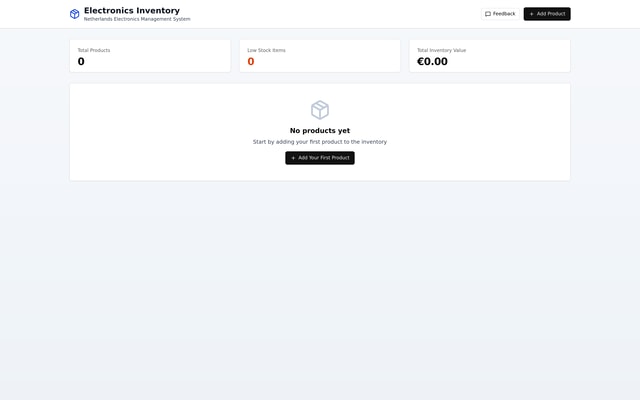Click the plus icon in Add Product
The image size is (640, 400).
coord(531,14)
